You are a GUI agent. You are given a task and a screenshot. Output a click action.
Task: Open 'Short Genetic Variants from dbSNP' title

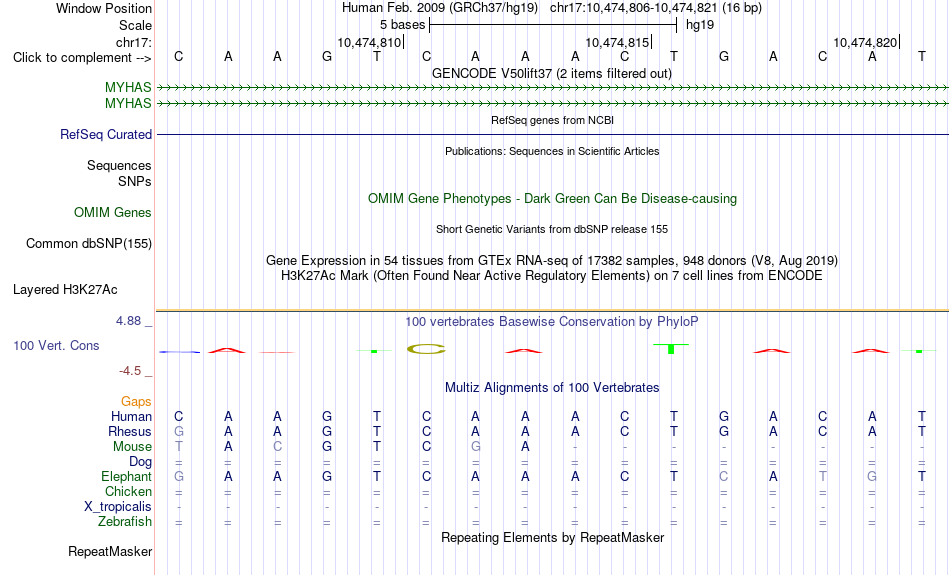point(551,229)
